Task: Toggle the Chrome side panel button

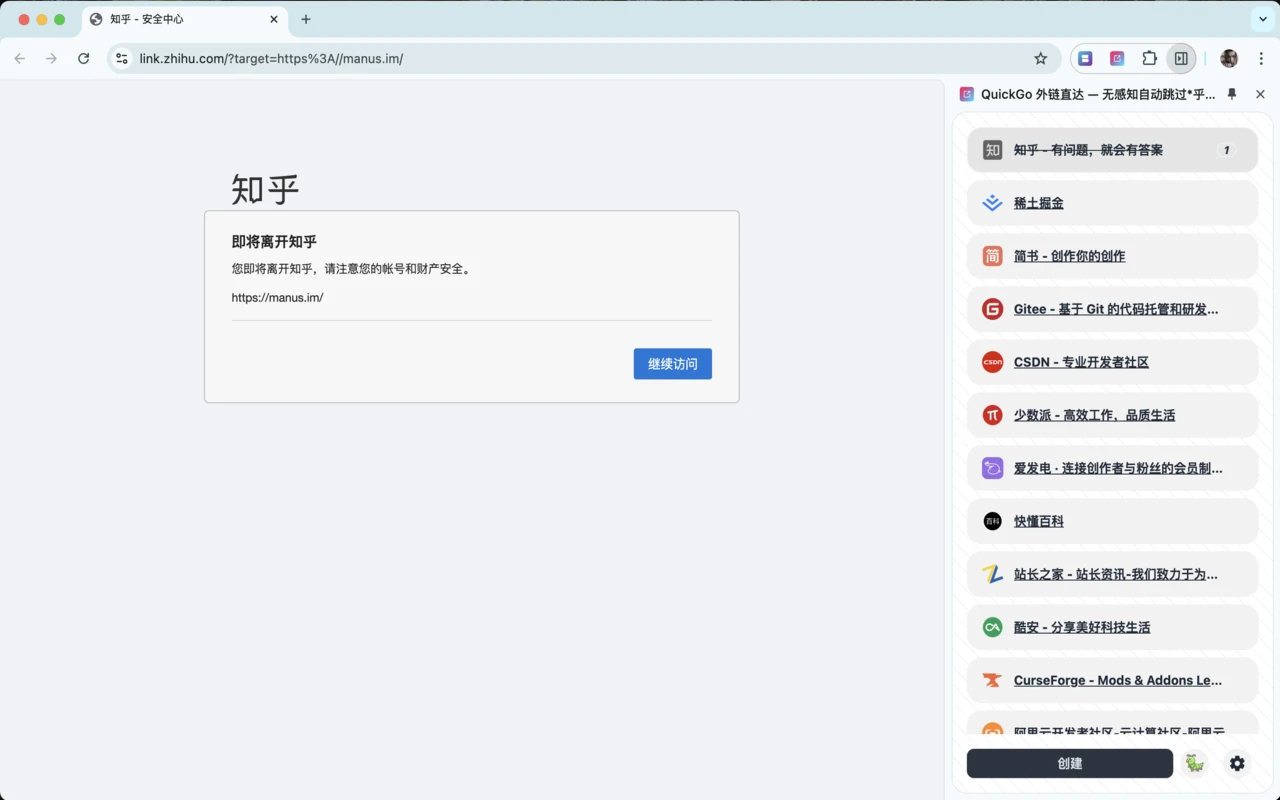Action: point(1181,59)
